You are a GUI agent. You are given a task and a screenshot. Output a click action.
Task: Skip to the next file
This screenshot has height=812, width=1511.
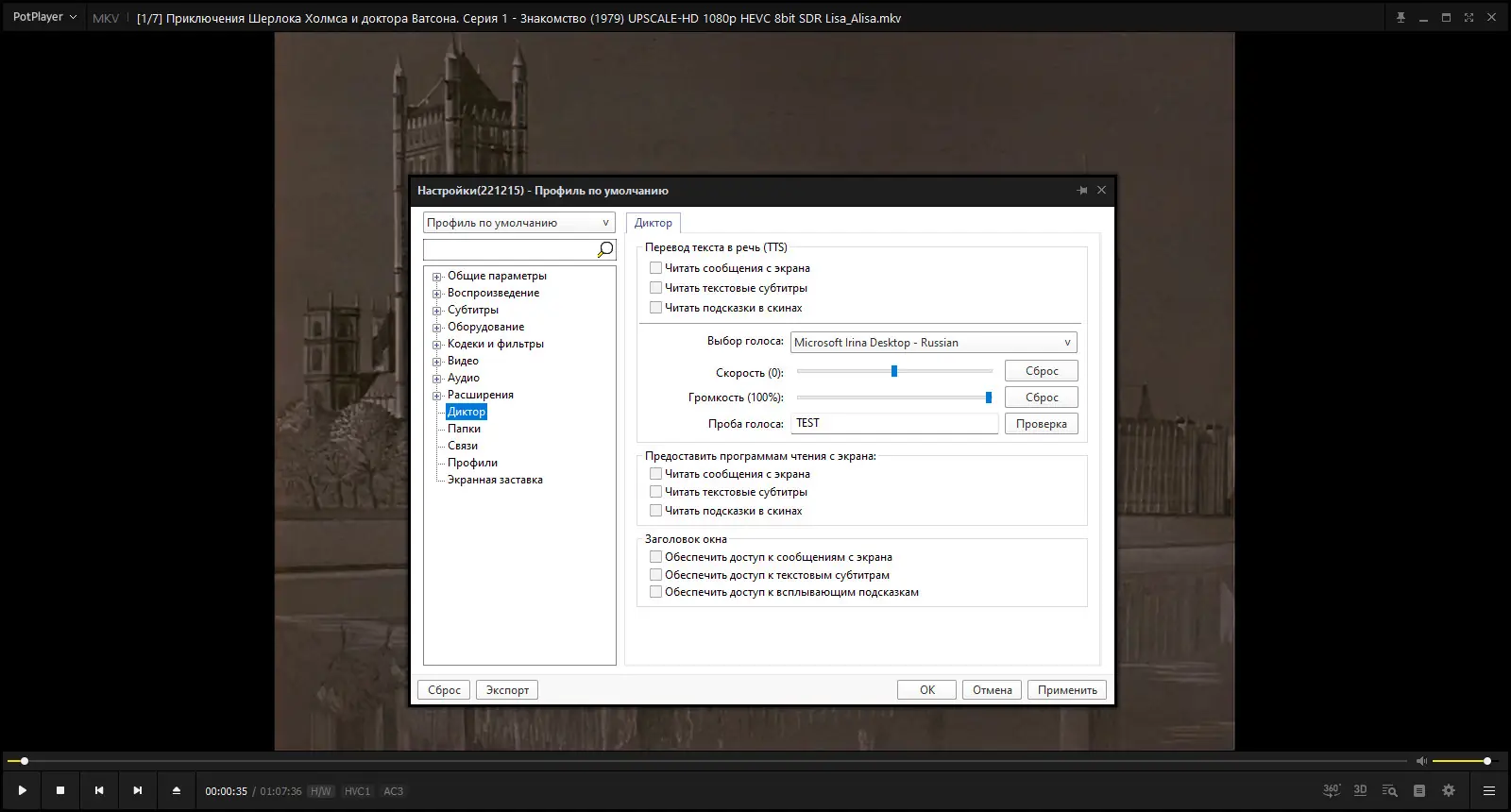pyautogui.click(x=138, y=790)
